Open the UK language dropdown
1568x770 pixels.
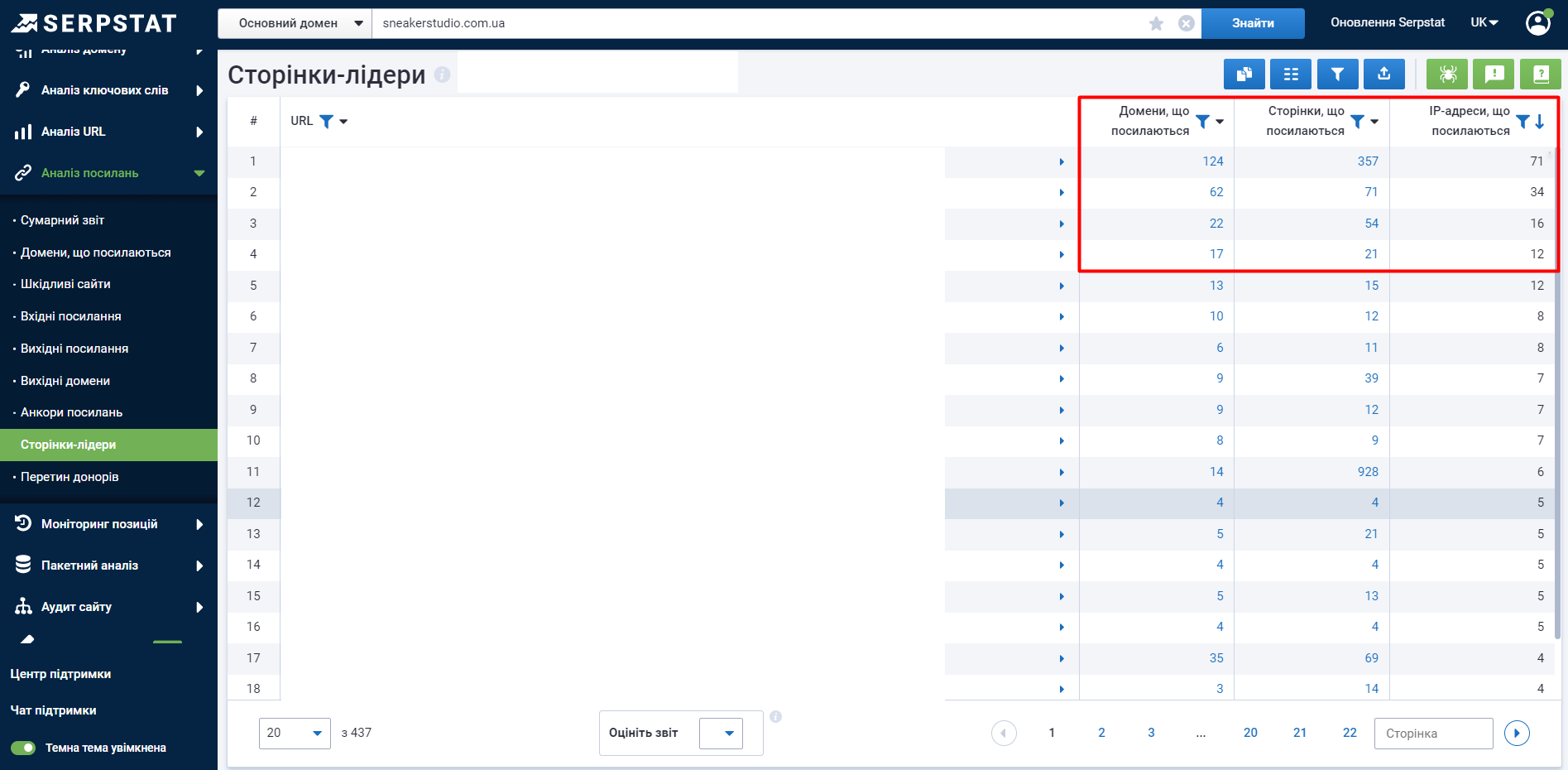point(1484,22)
